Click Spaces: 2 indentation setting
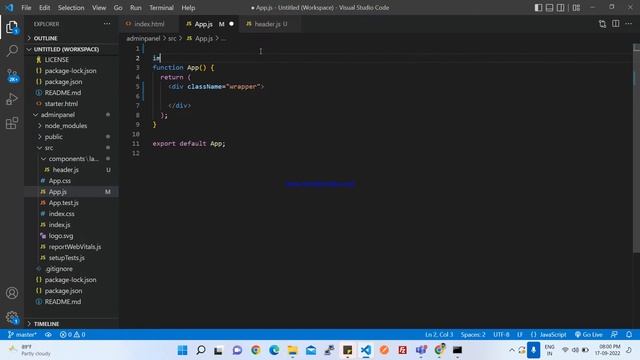This screenshot has width=640, height=360. 473,335
